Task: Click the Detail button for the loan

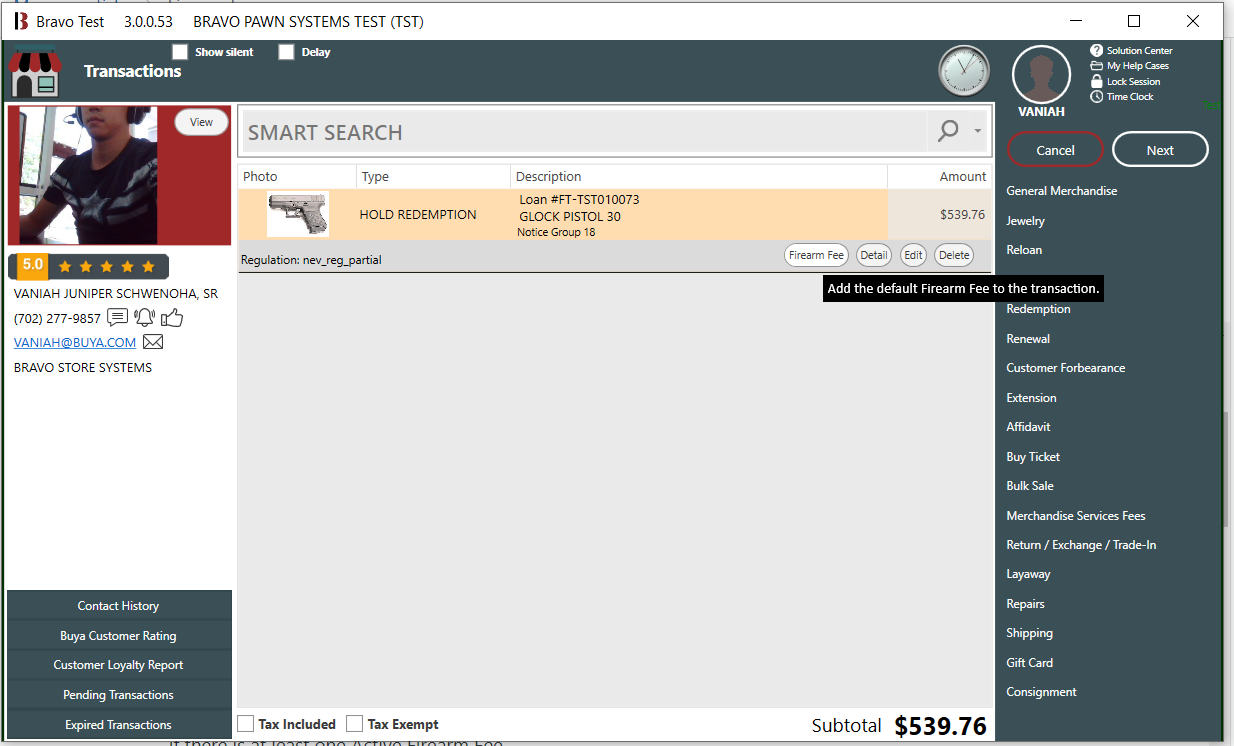Action: (x=874, y=255)
